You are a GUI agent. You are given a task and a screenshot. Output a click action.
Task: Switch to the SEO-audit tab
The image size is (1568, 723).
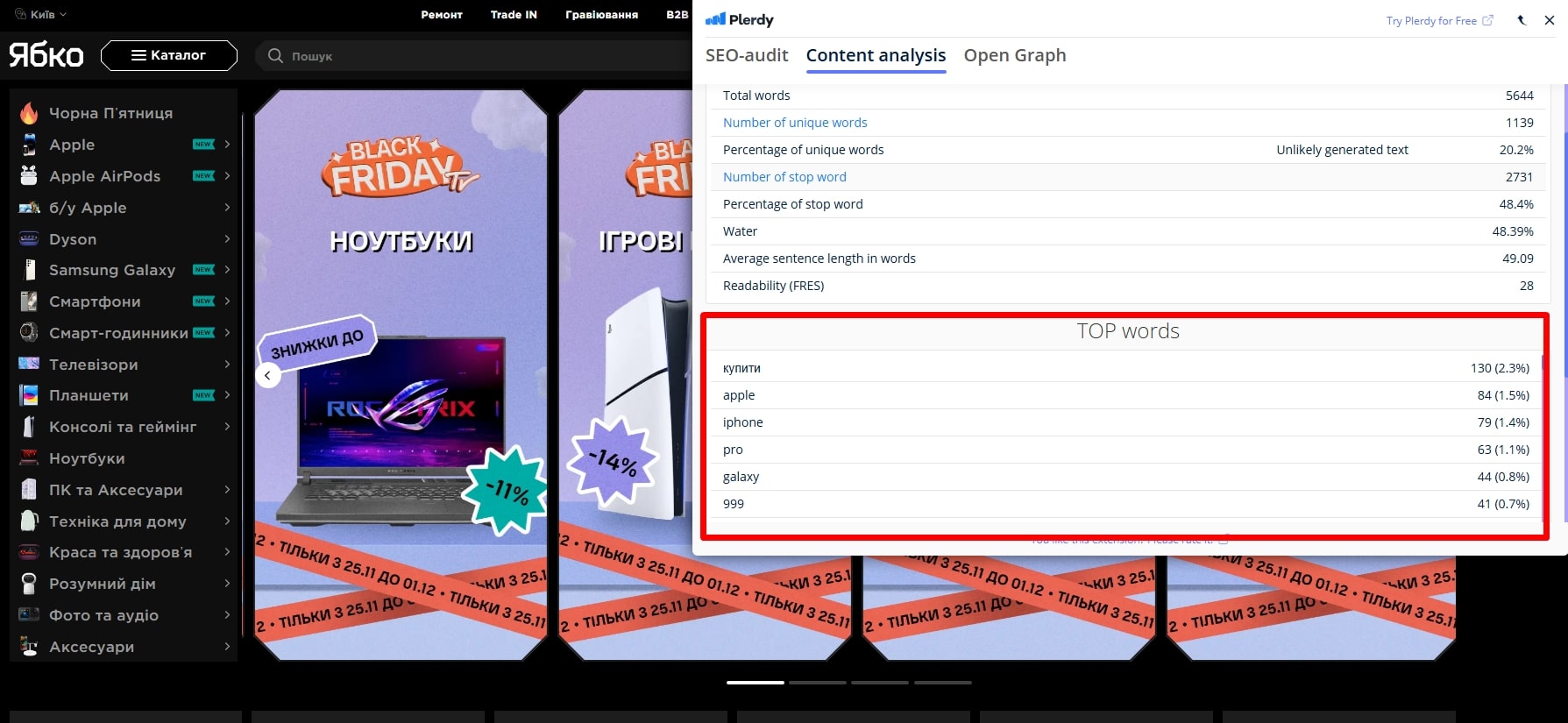pyautogui.click(x=747, y=55)
